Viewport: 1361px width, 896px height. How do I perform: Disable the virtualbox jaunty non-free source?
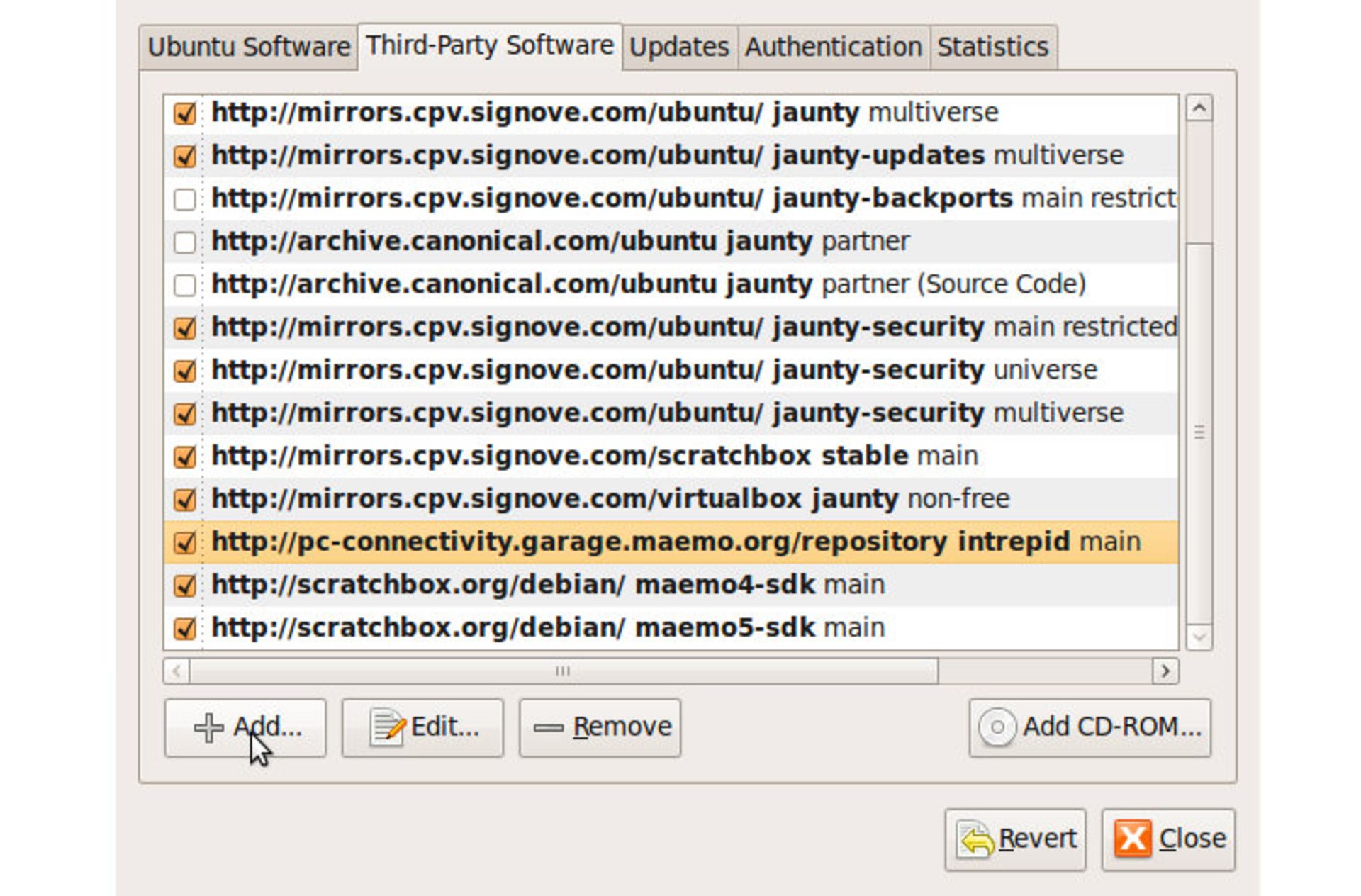(185, 500)
